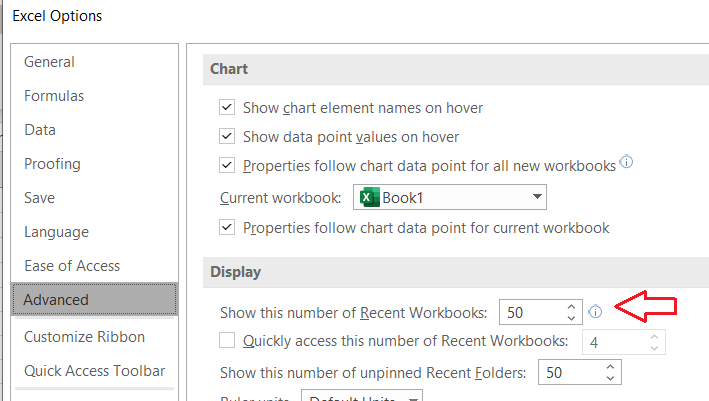
Task: Uncheck Properties follow chart data point for current workbook
Action: click(x=227, y=227)
